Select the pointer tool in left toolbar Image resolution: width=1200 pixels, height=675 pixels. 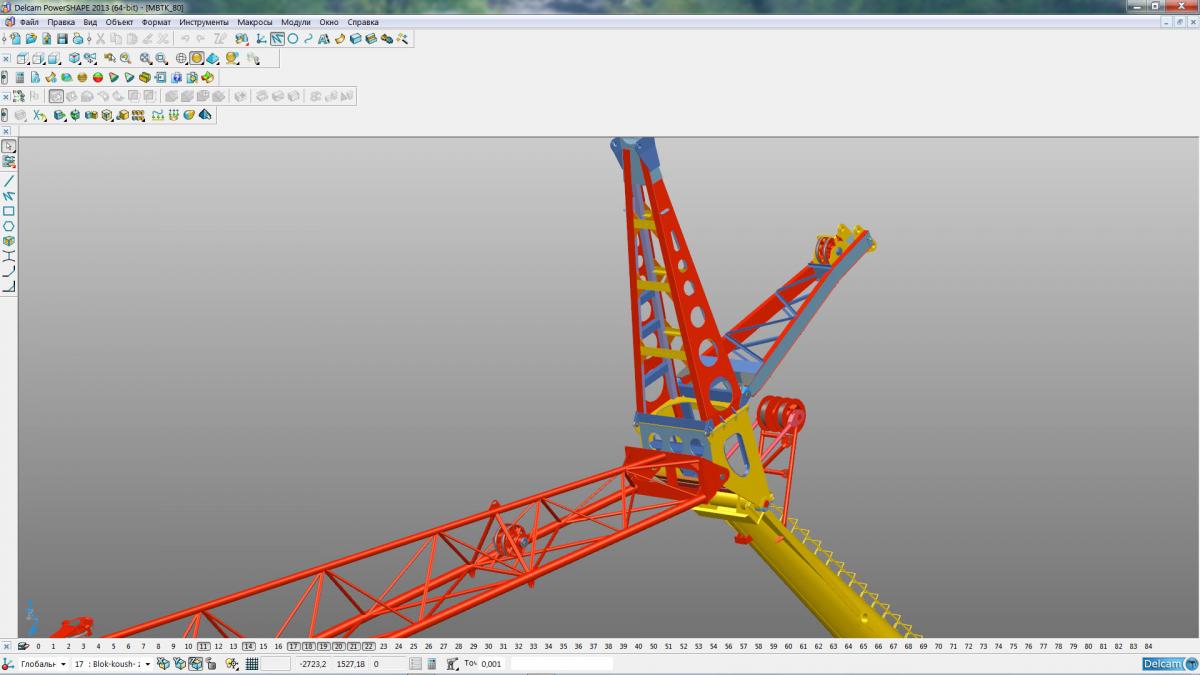coord(9,146)
